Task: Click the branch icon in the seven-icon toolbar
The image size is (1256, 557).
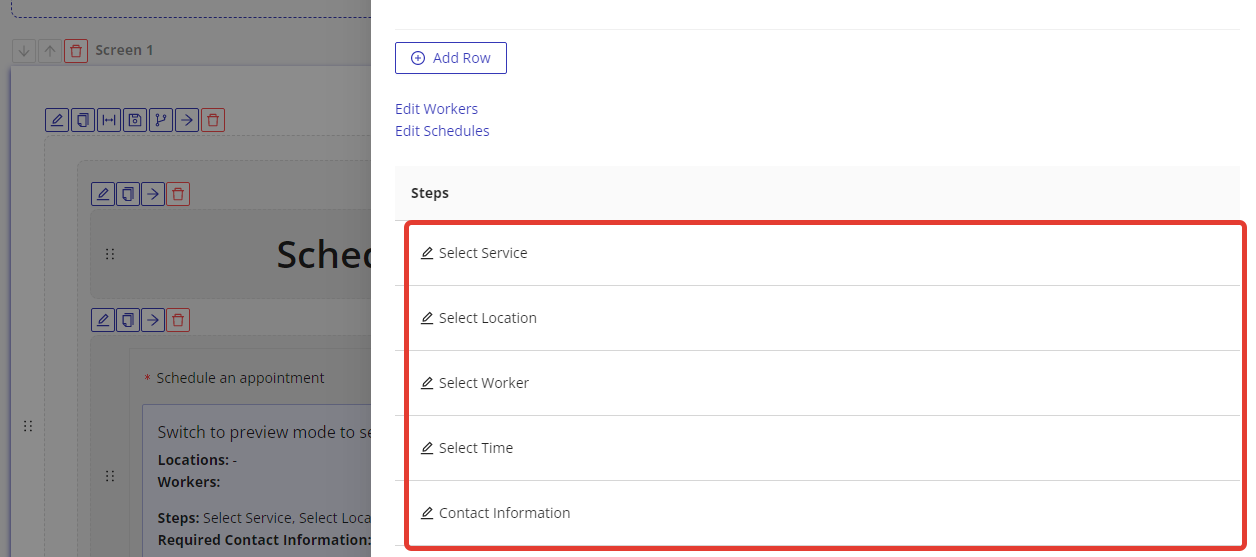Action: click(161, 120)
